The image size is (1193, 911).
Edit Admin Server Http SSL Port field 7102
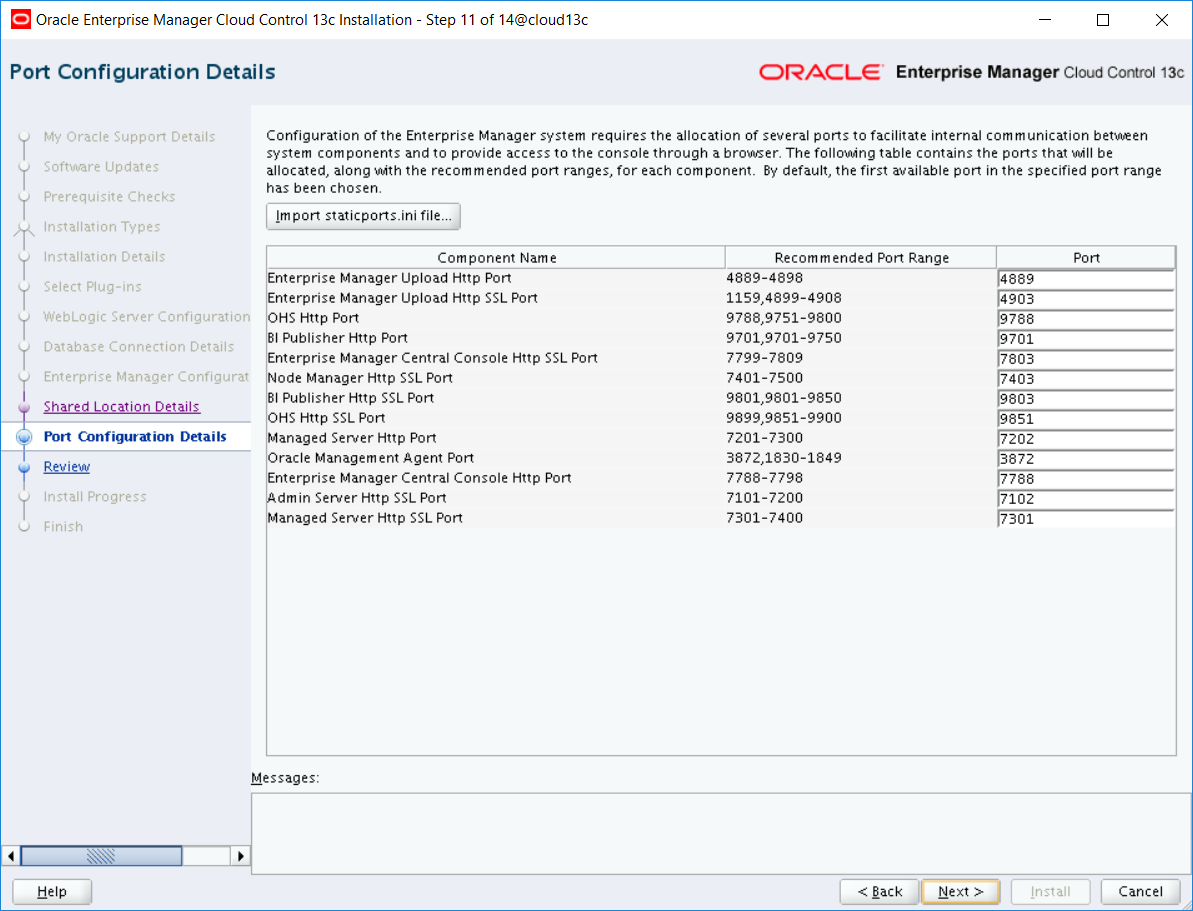[x=1086, y=499]
